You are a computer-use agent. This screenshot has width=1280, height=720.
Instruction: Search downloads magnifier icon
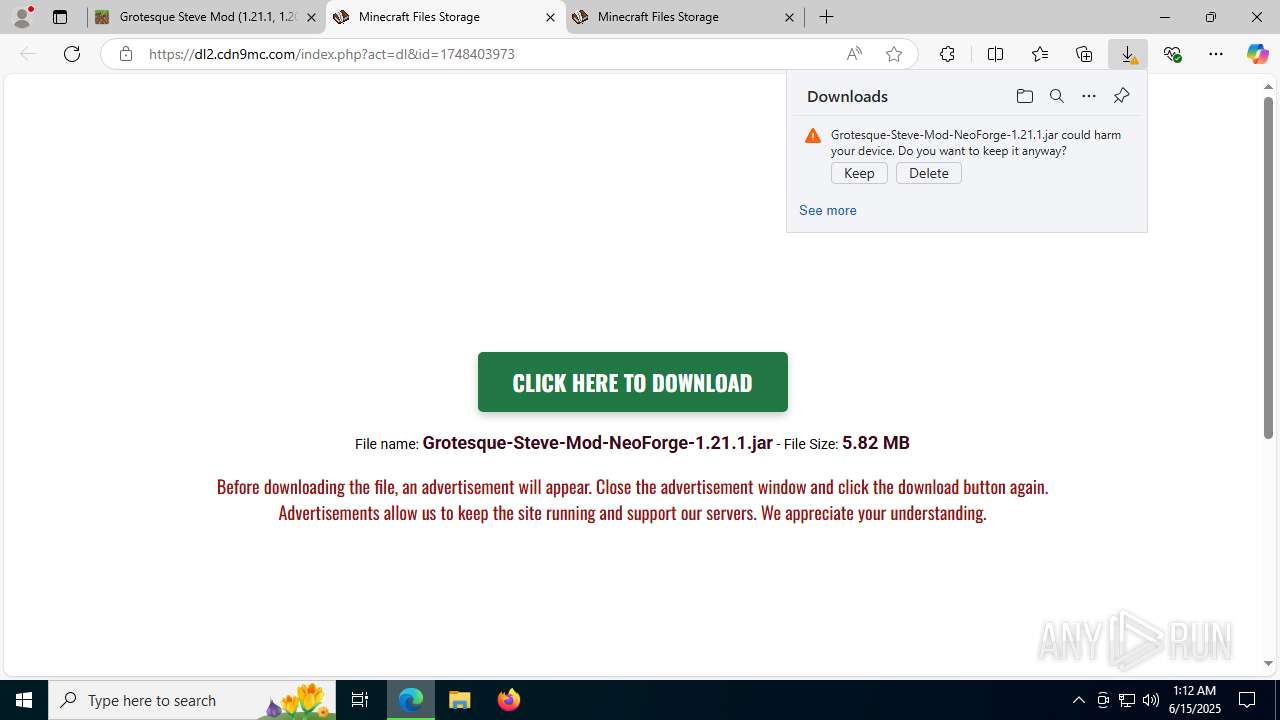coord(1056,96)
